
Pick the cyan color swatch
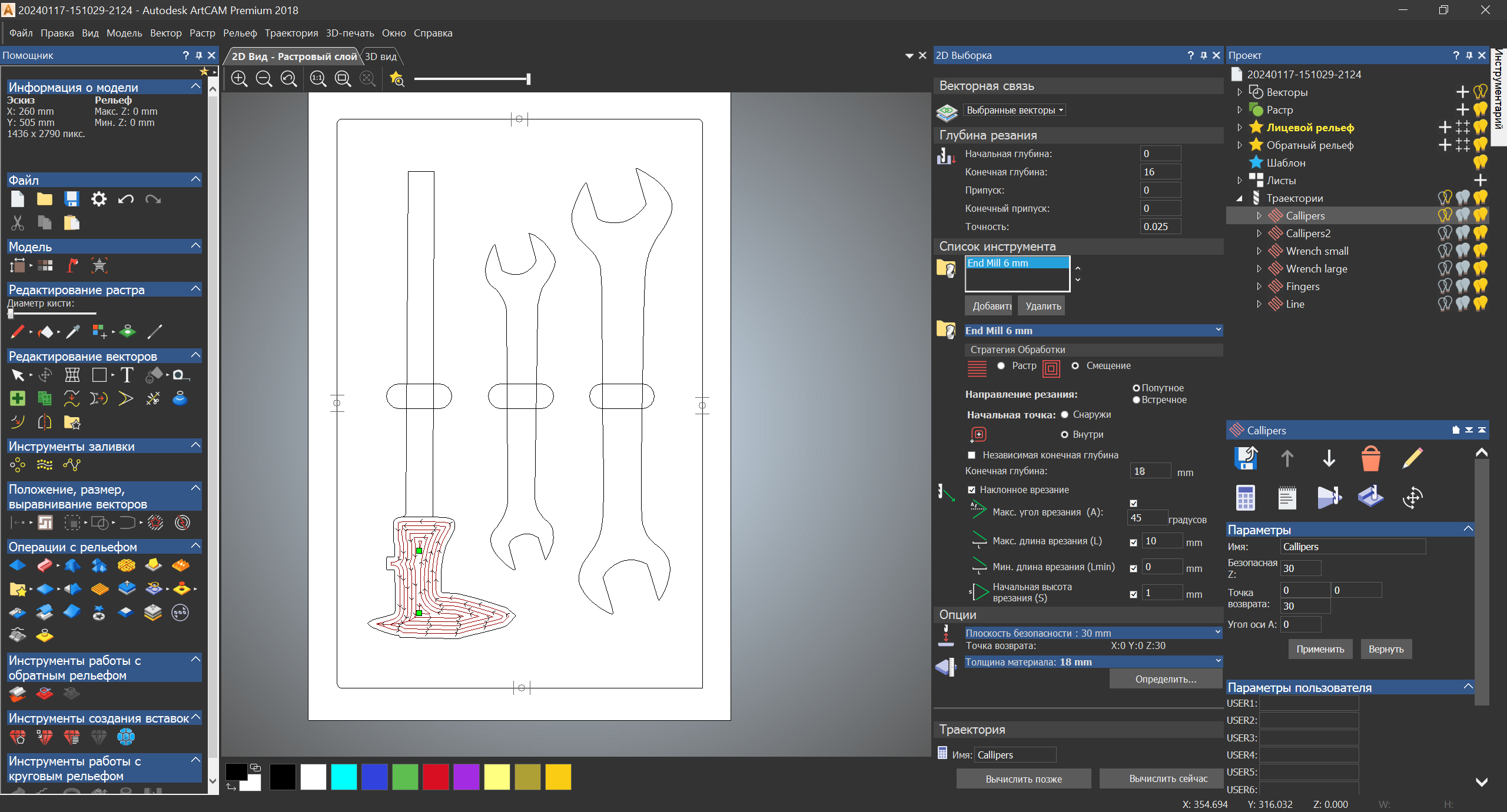[344, 777]
